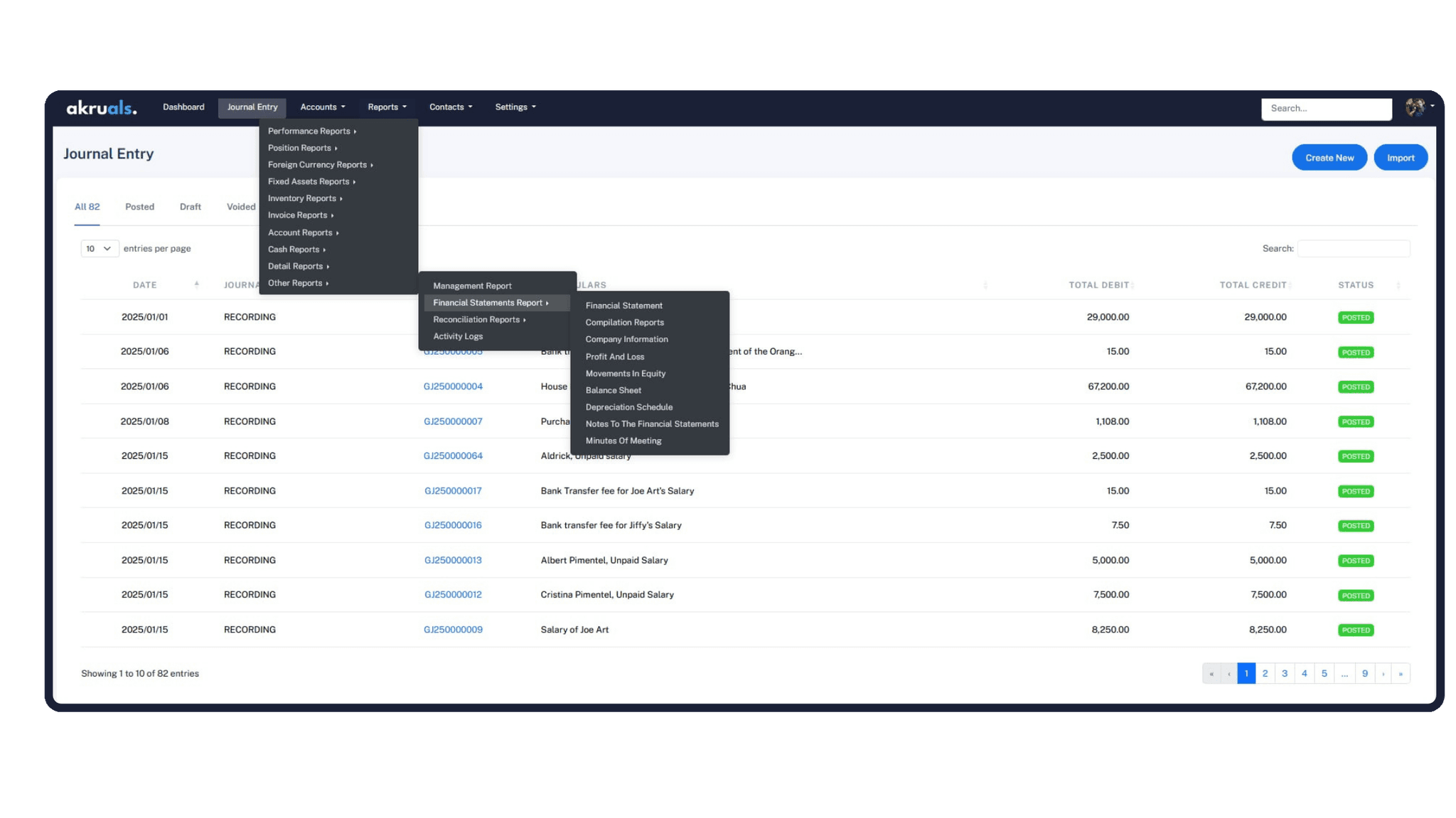Open Profit And Loss report
Viewport: 1456px width, 818px height.
click(614, 357)
